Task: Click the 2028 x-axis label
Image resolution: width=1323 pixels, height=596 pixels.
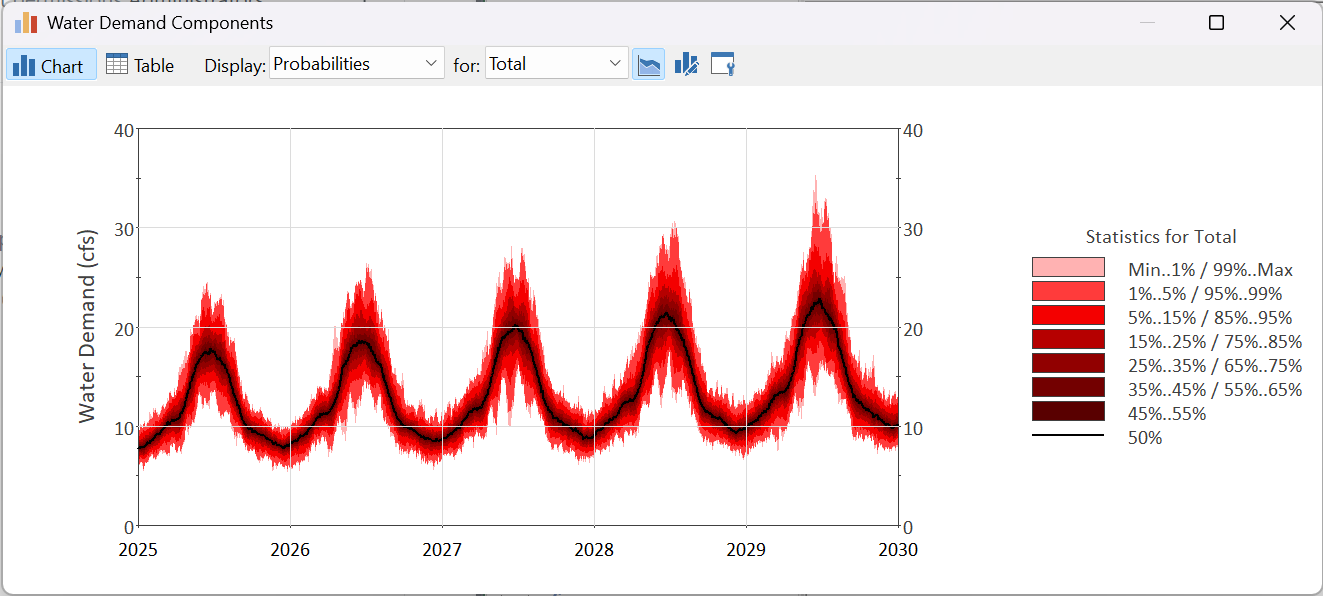Action: (x=594, y=550)
